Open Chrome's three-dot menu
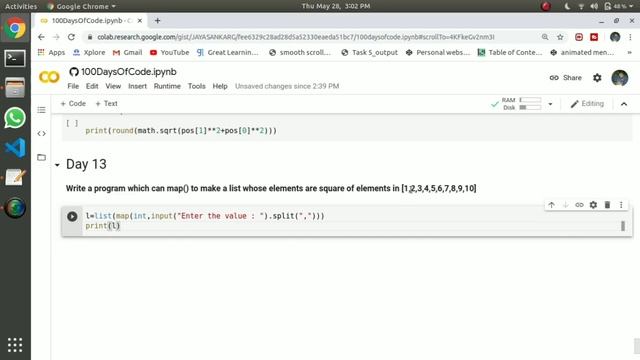This screenshot has width=640, height=360. (630, 37)
